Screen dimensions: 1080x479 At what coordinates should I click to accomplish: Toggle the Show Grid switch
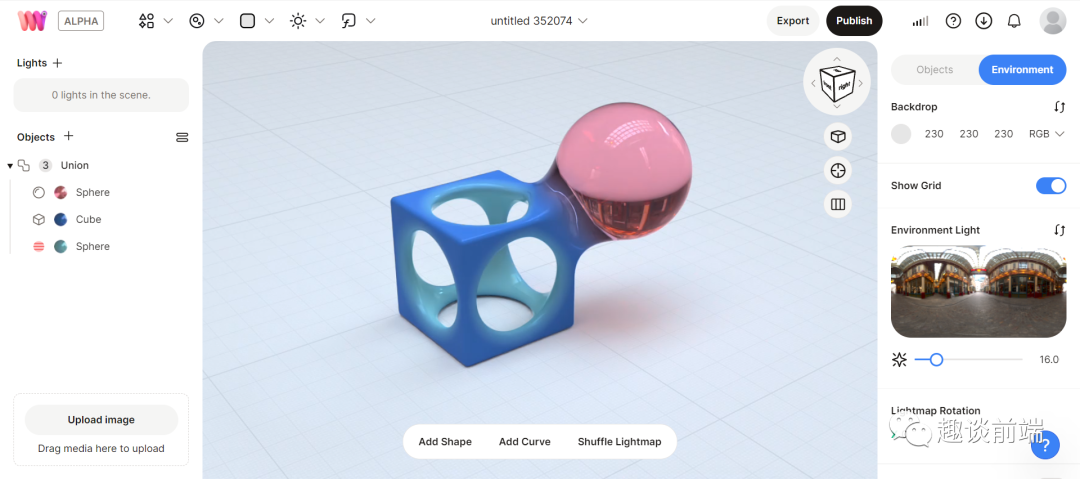click(1051, 185)
